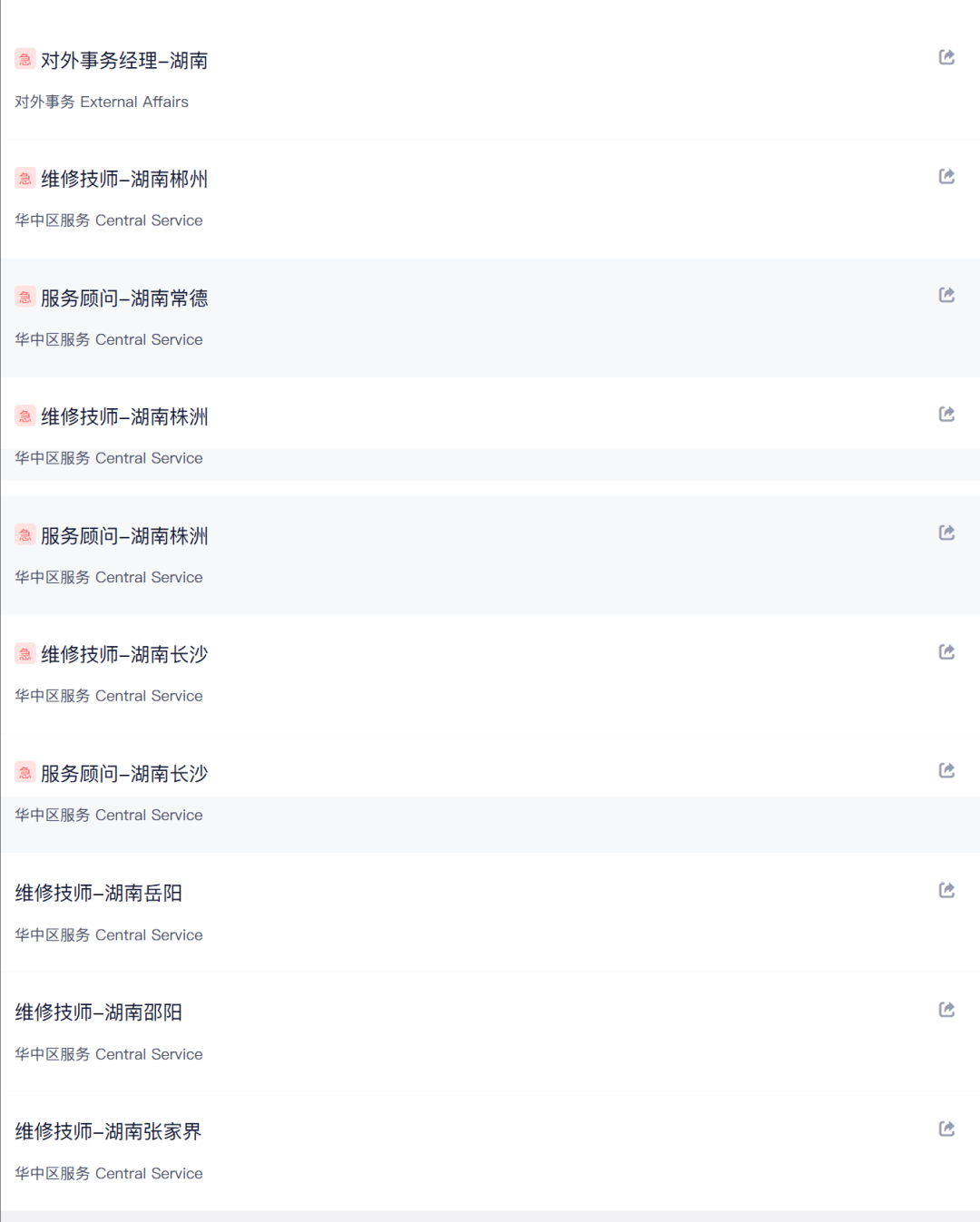This screenshot has width=980, height=1222.
Task: Click share icon for 维修技师-湖南郴州
Action: 946,176
